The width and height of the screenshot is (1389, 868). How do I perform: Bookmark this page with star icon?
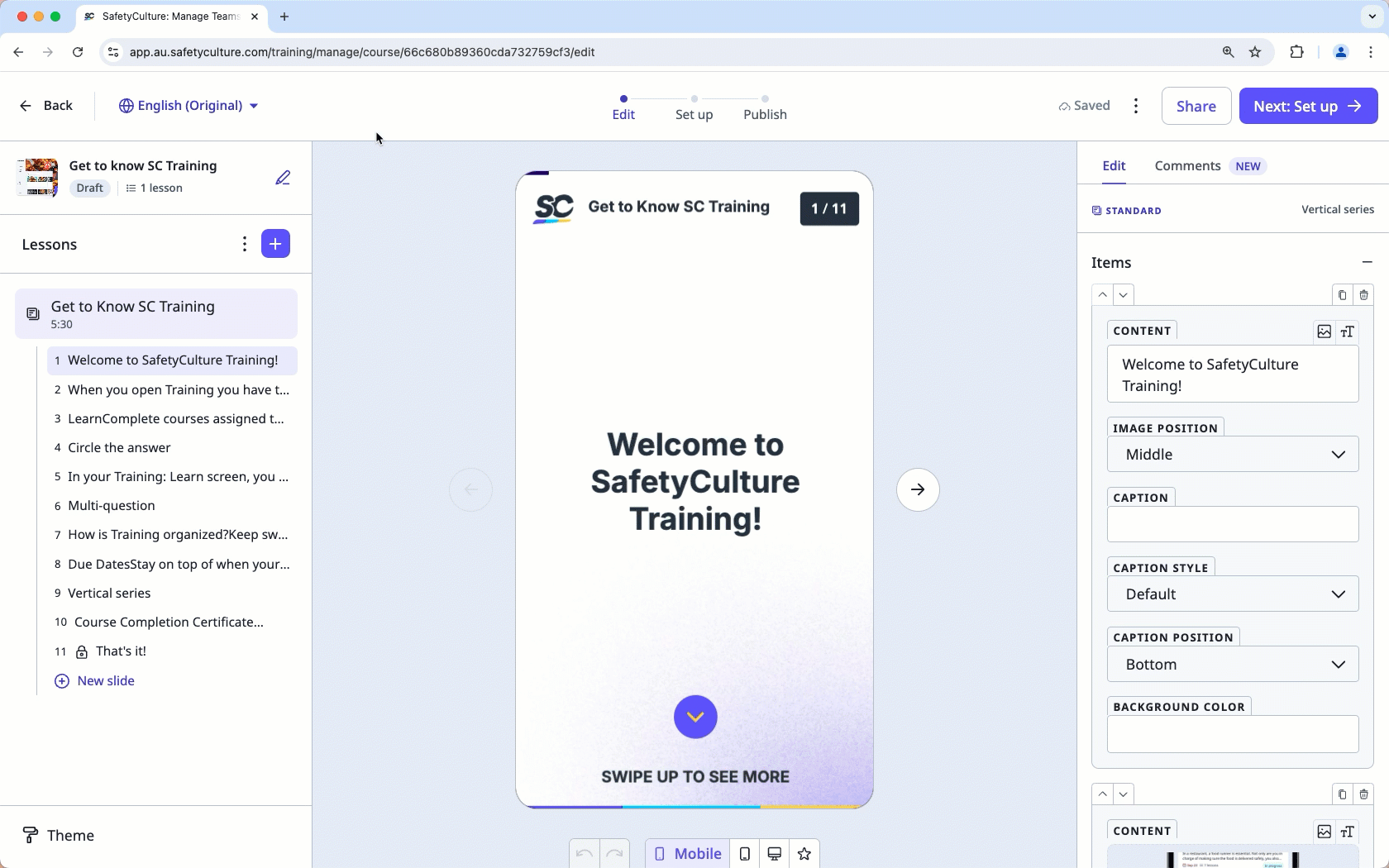coord(1255,52)
